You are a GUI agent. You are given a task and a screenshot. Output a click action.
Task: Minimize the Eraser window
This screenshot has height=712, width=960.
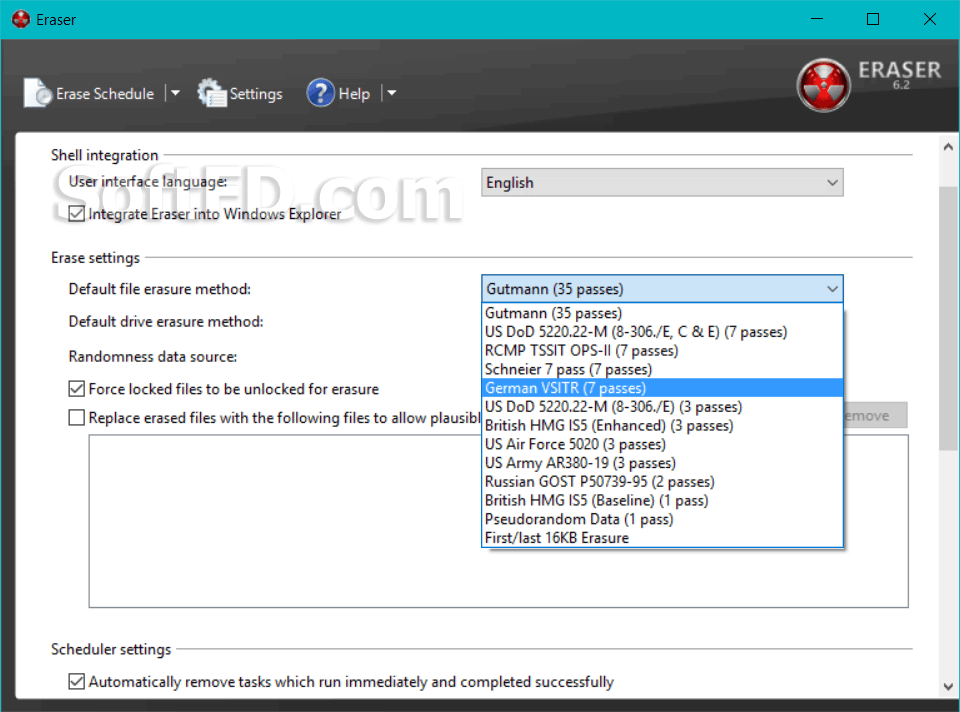(817, 19)
